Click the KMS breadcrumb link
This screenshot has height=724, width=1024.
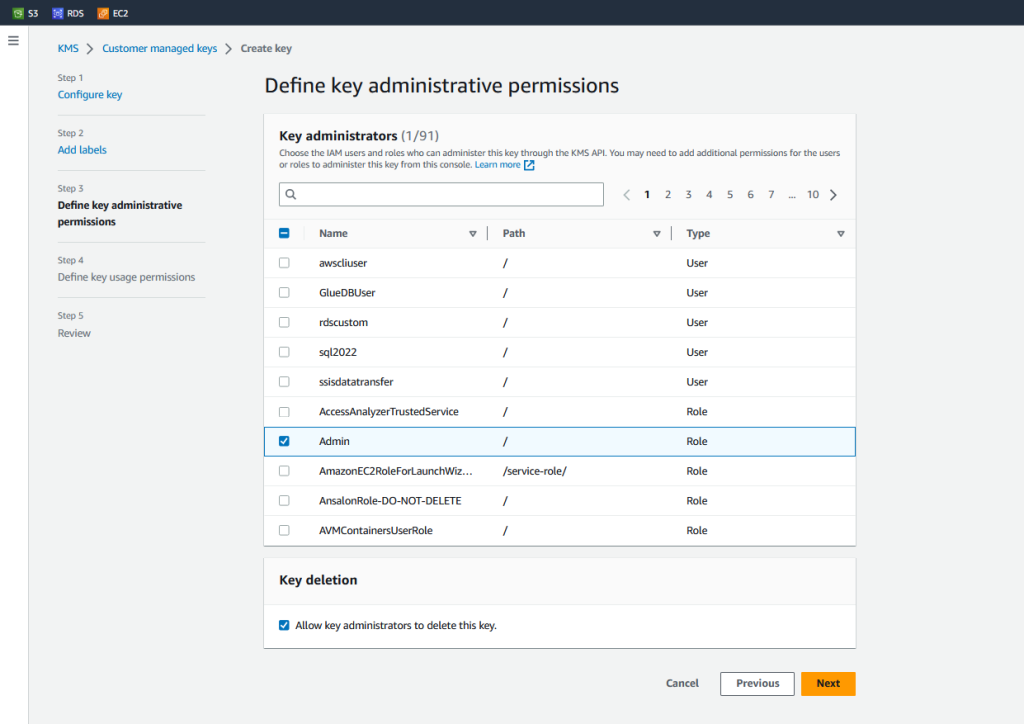point(68,48)
